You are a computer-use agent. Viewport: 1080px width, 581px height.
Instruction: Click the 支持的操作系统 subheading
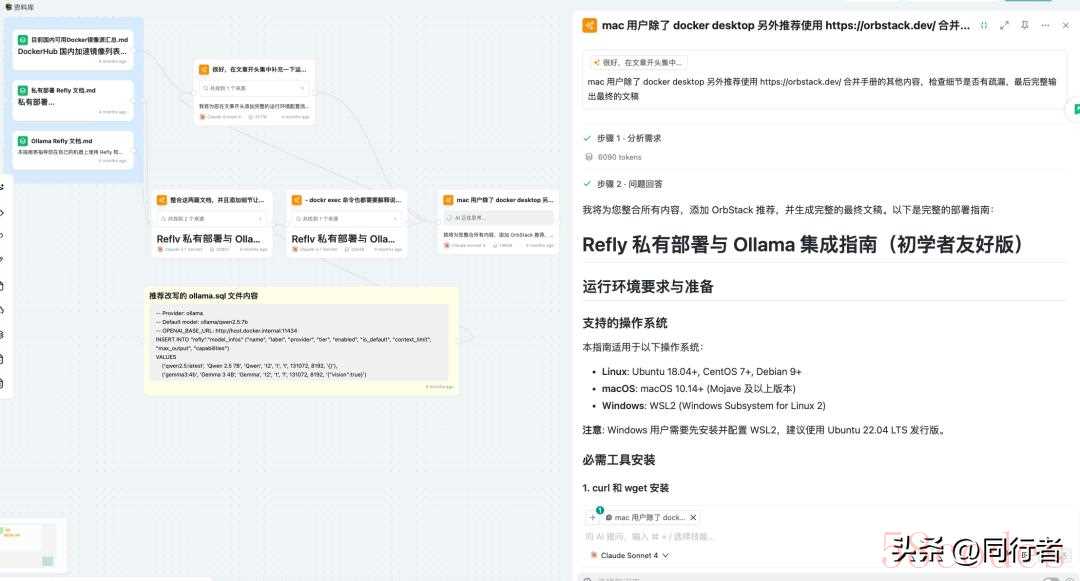pyautogui.click(x=625, y=323)
